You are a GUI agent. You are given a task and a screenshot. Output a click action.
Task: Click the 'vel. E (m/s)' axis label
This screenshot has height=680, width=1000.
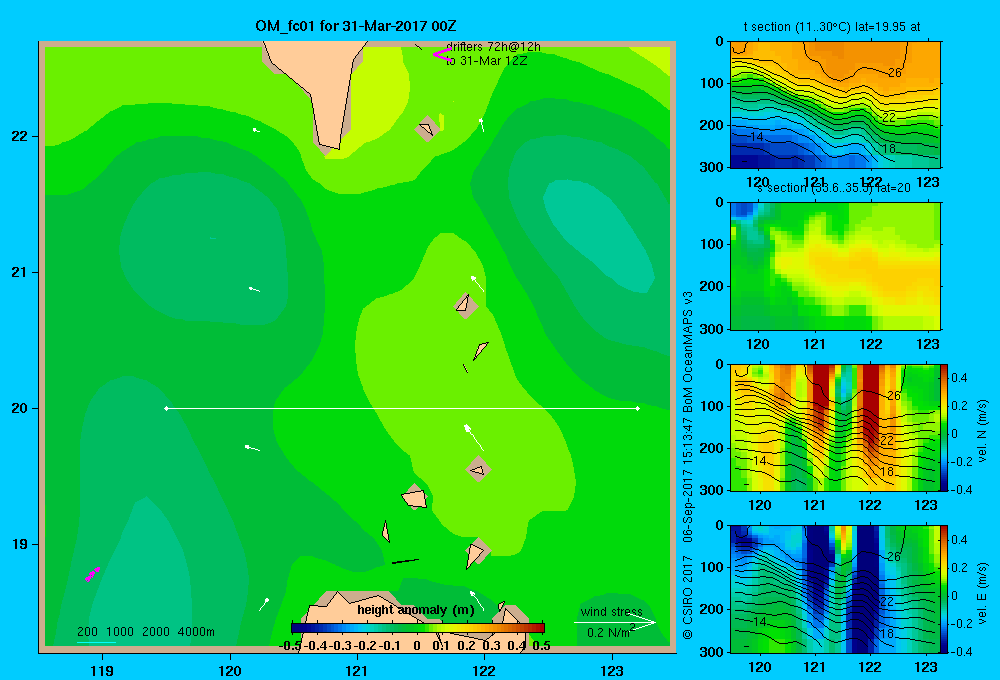(983, 593)
